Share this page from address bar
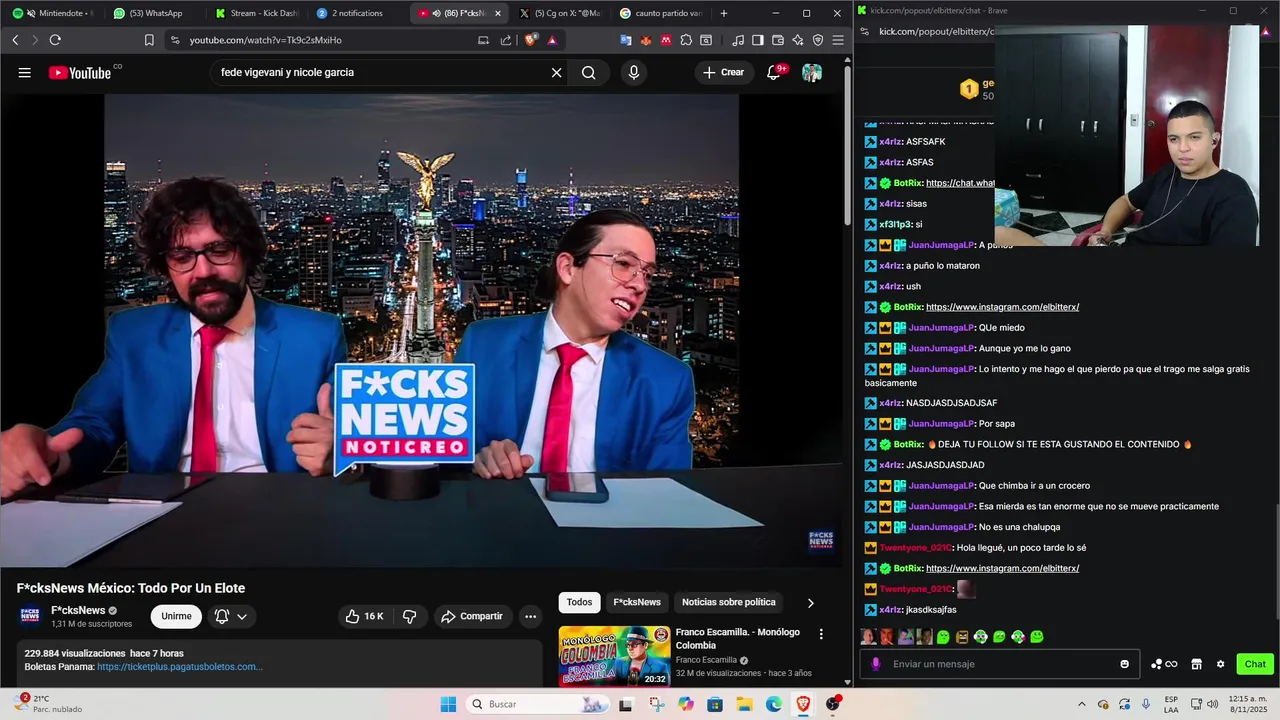The width and height of the screenshot is (1280, 720). 506,40
